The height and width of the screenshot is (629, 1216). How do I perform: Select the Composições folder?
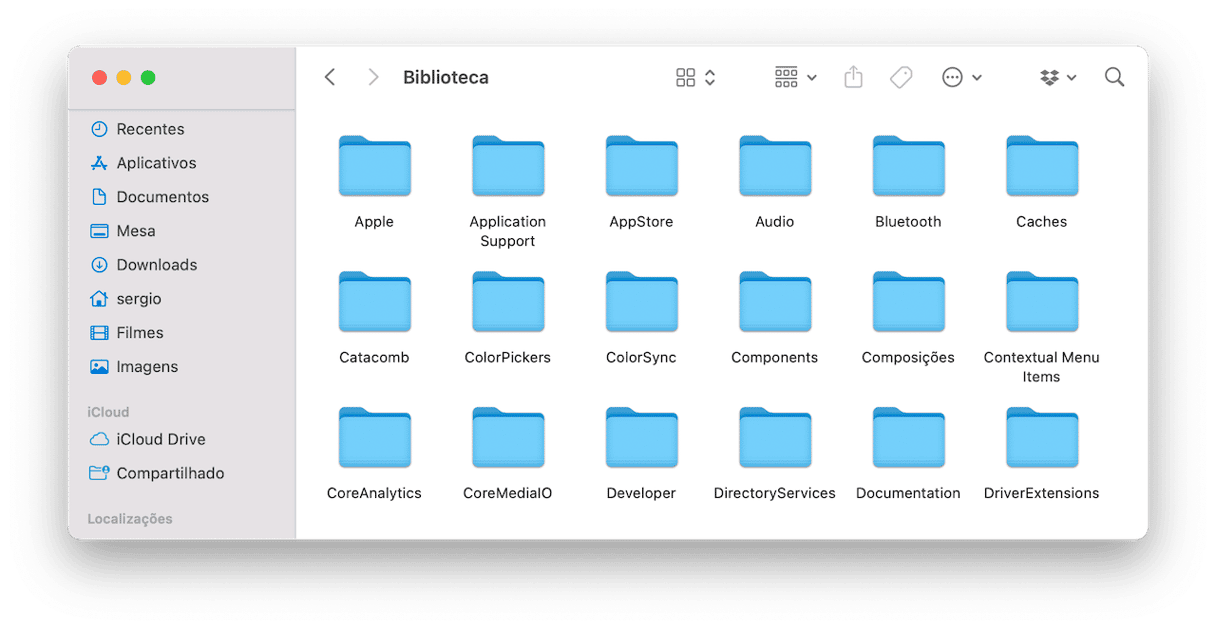[x=908, y=302]
